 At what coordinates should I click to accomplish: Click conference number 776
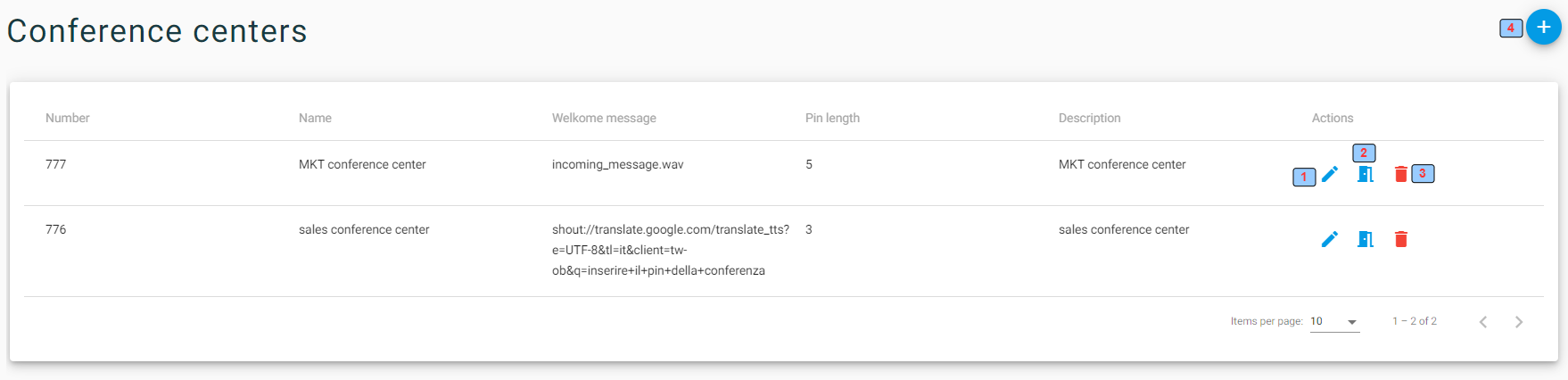(x=56, y=229)
